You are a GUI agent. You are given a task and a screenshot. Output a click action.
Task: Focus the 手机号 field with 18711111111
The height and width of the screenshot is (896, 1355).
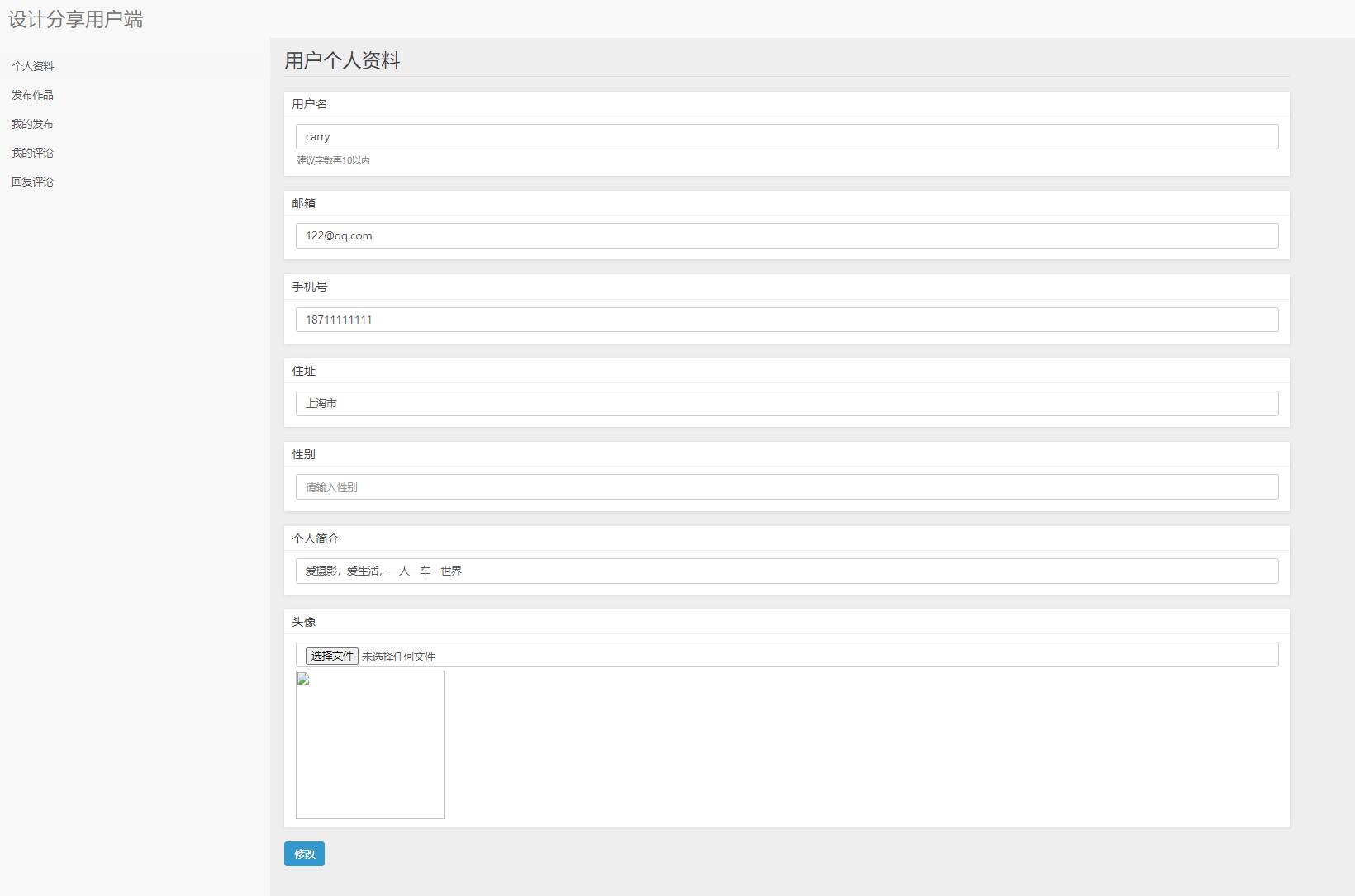pyautogui.click(x=787, y=320)
